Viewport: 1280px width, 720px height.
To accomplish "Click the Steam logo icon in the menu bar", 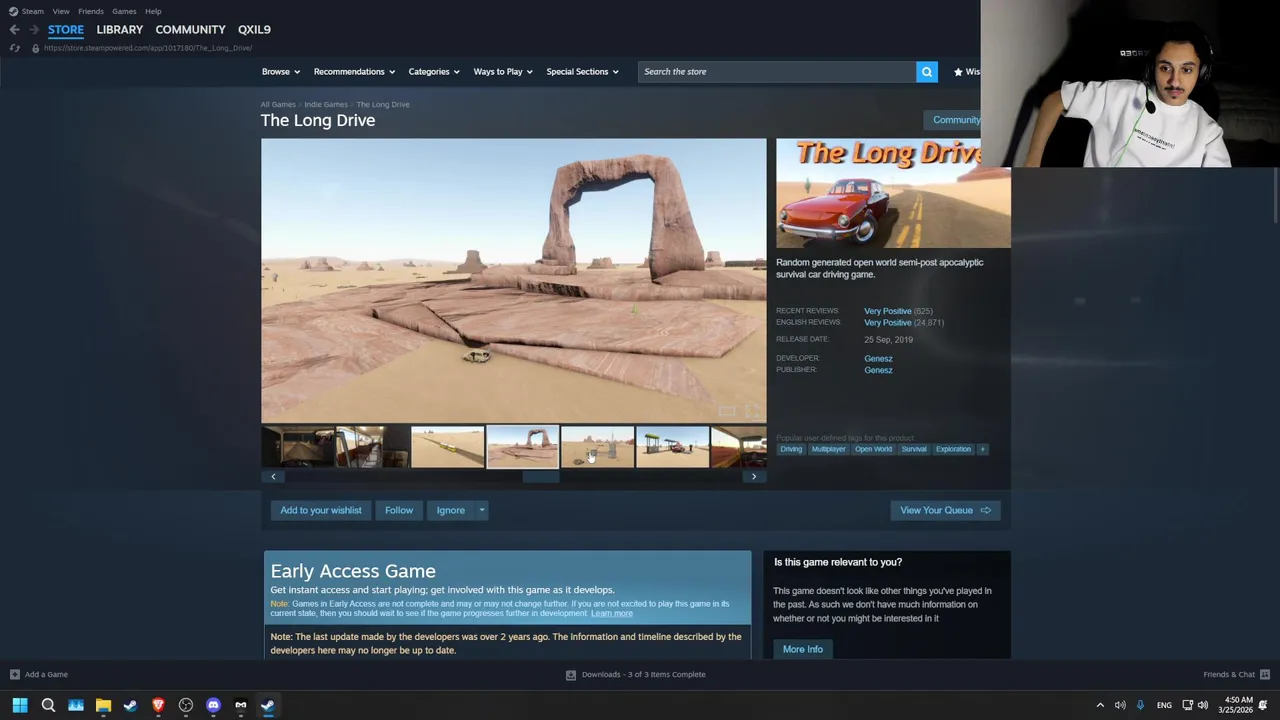I will pyautogui.click(x=13, y=11).
